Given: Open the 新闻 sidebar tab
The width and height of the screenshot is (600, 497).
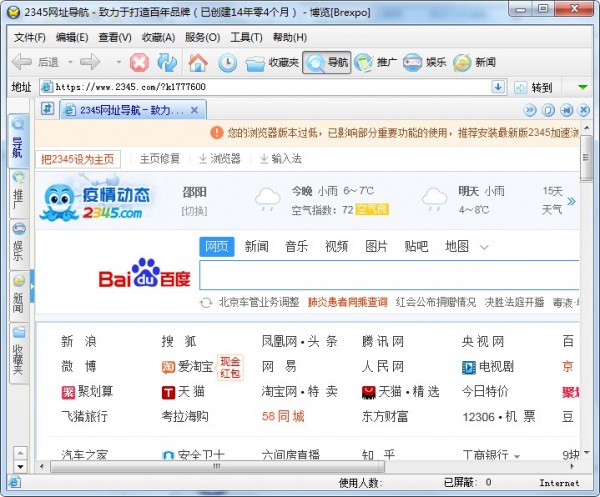Looking at the screenshot, I should pos(18,296).
